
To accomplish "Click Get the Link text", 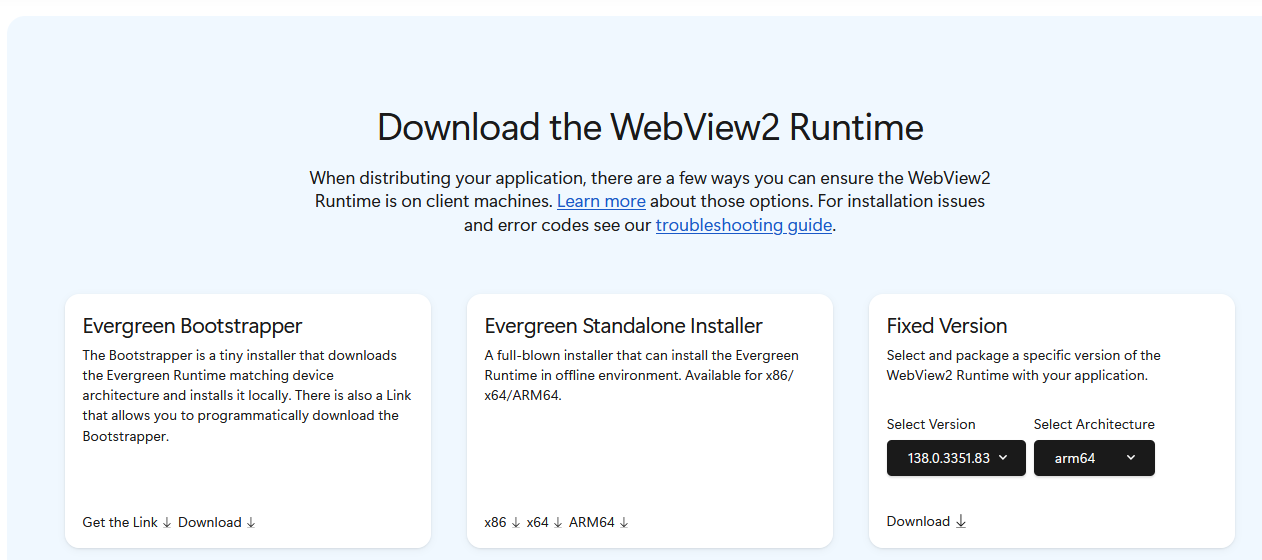I will click(120, 523).
